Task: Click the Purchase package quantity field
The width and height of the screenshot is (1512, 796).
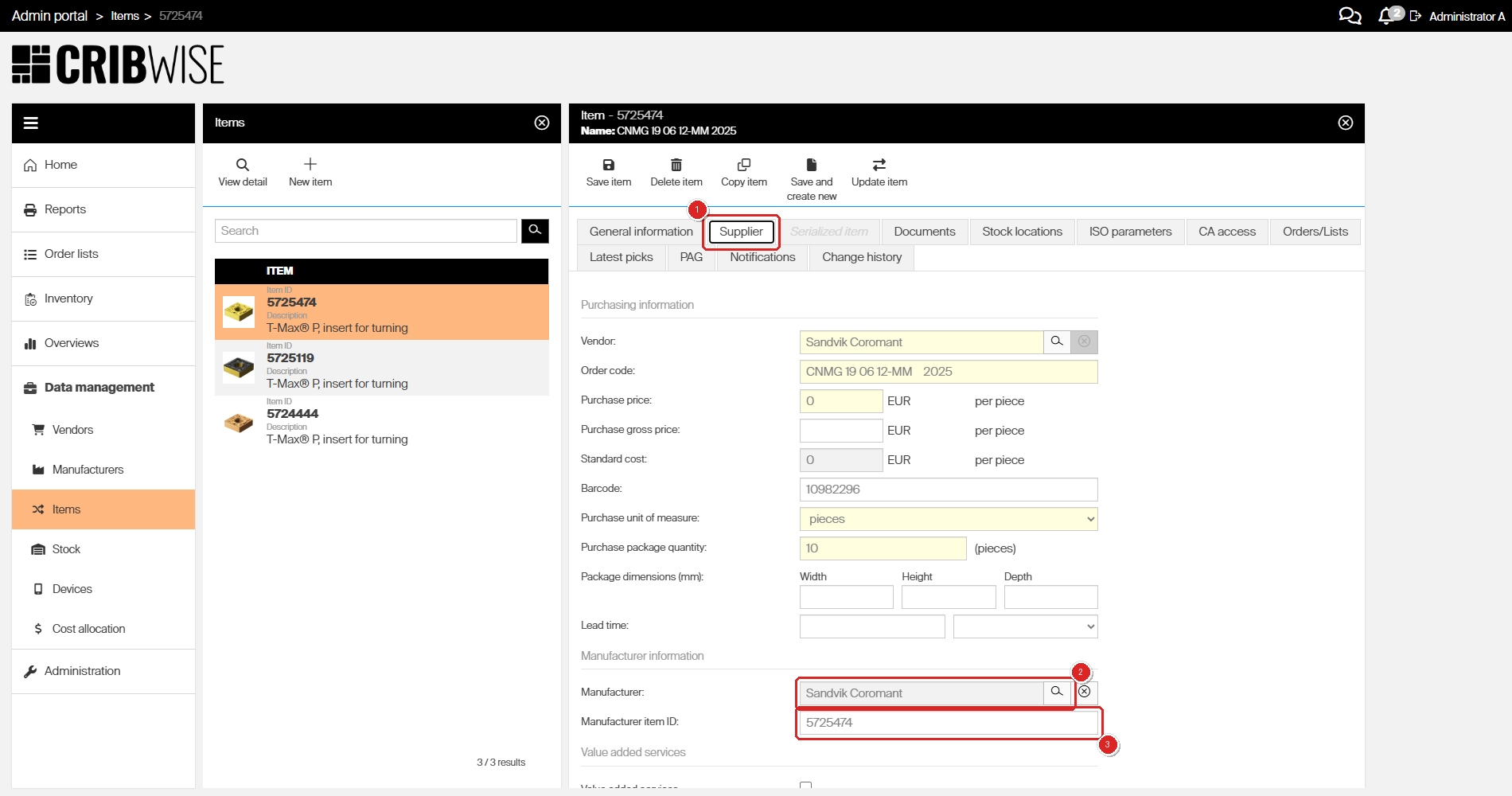Action: (883, 548)
